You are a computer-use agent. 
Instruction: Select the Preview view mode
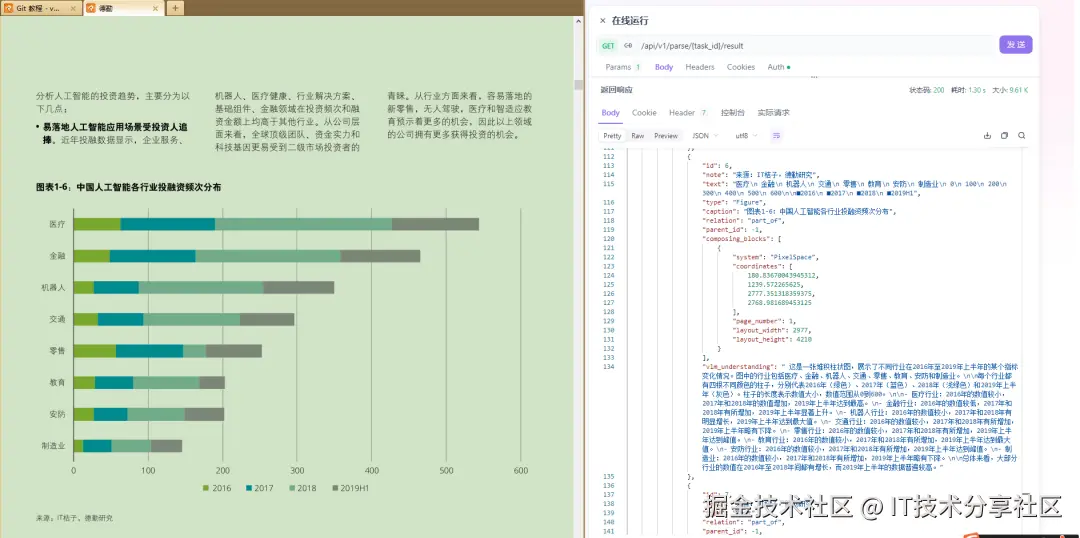point(666,136)
